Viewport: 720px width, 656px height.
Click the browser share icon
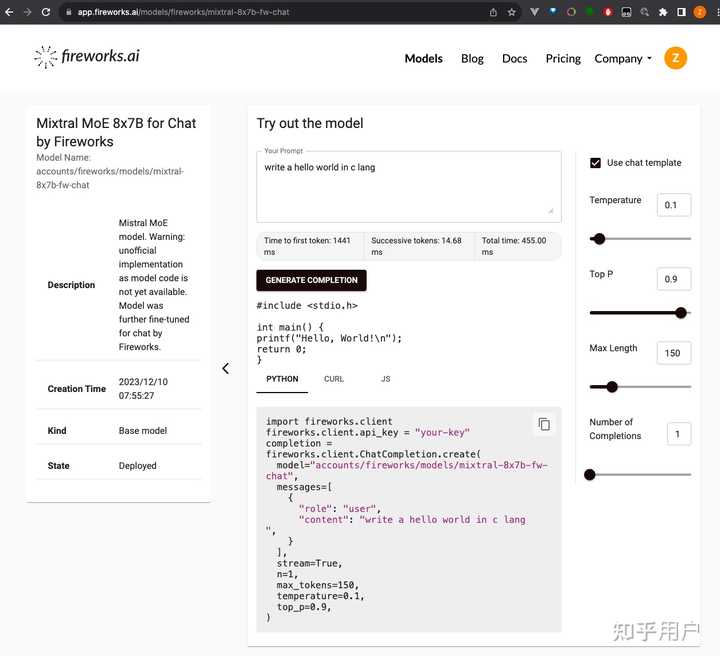coord(493,12)
